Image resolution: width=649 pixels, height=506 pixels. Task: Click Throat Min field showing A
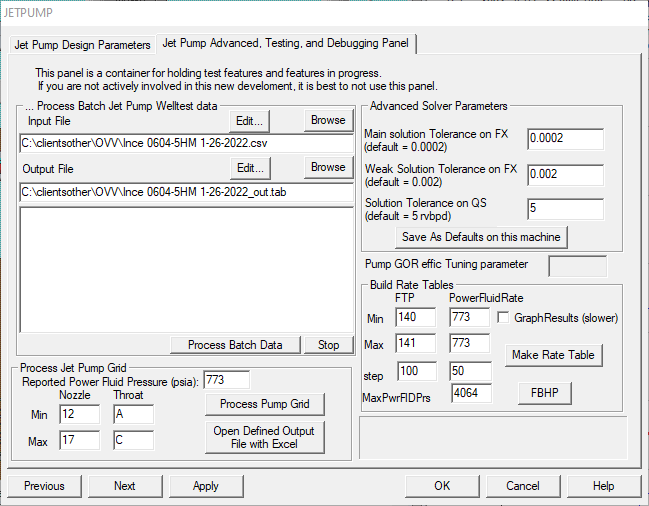[133, 414]
